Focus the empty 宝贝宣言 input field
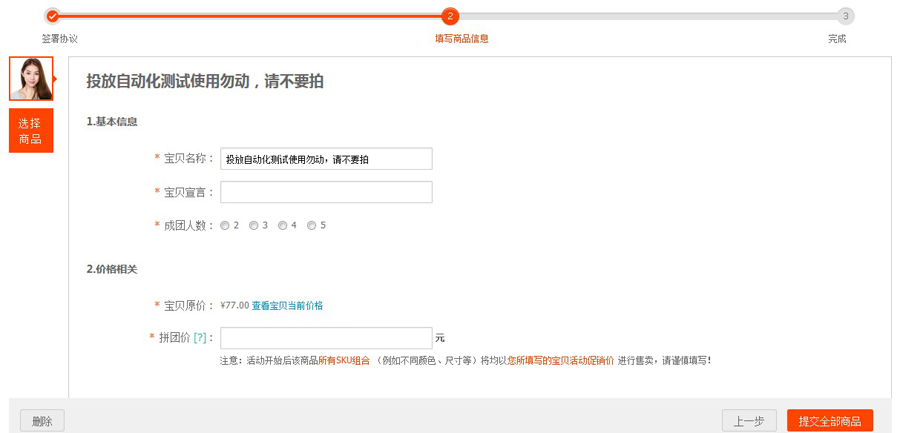The width and height of the screenshot is (900, 433). 326,192
